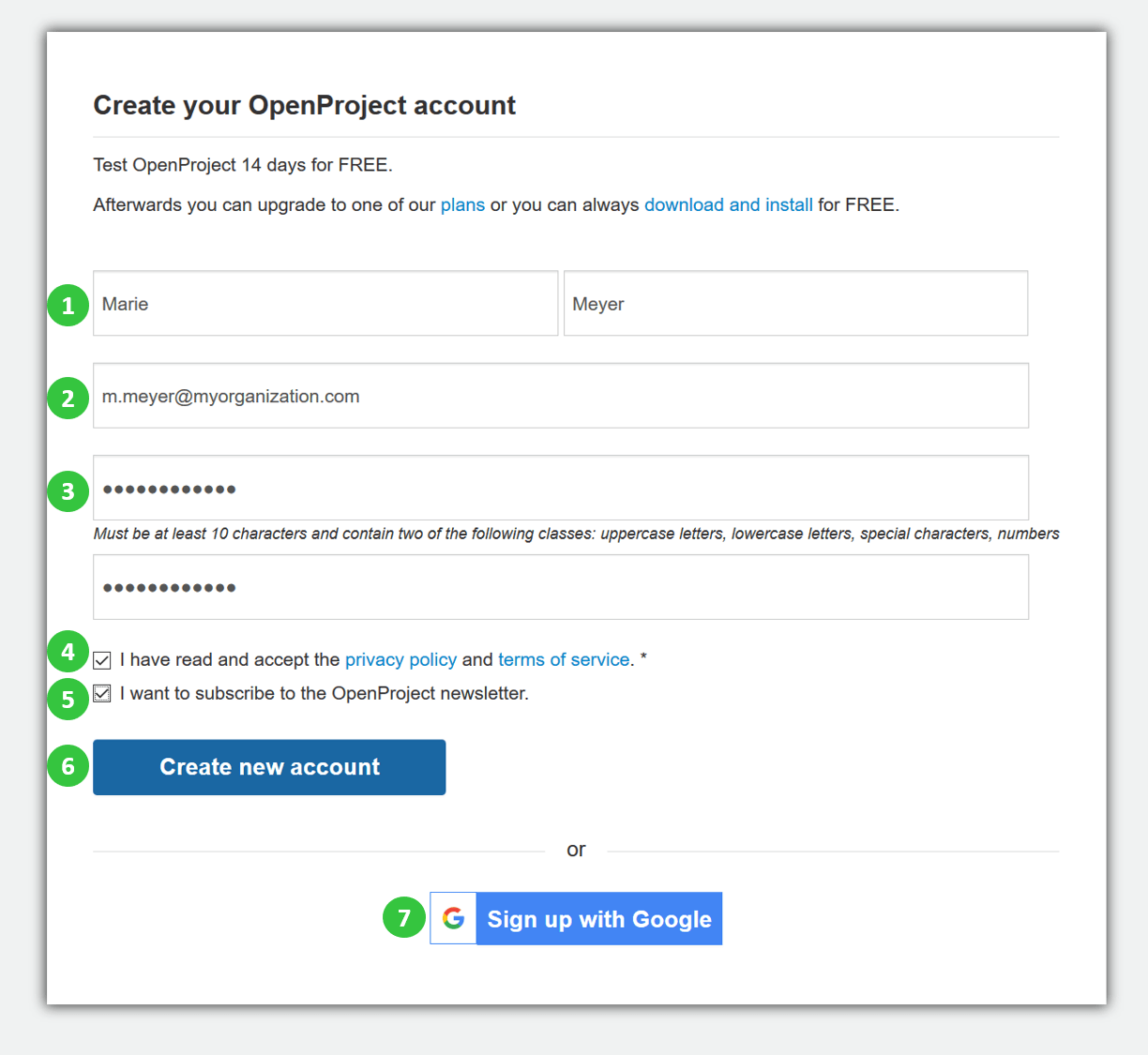Click the green number 6 marker
This screenshot has height=1055, width=1148.
[68, 766]
